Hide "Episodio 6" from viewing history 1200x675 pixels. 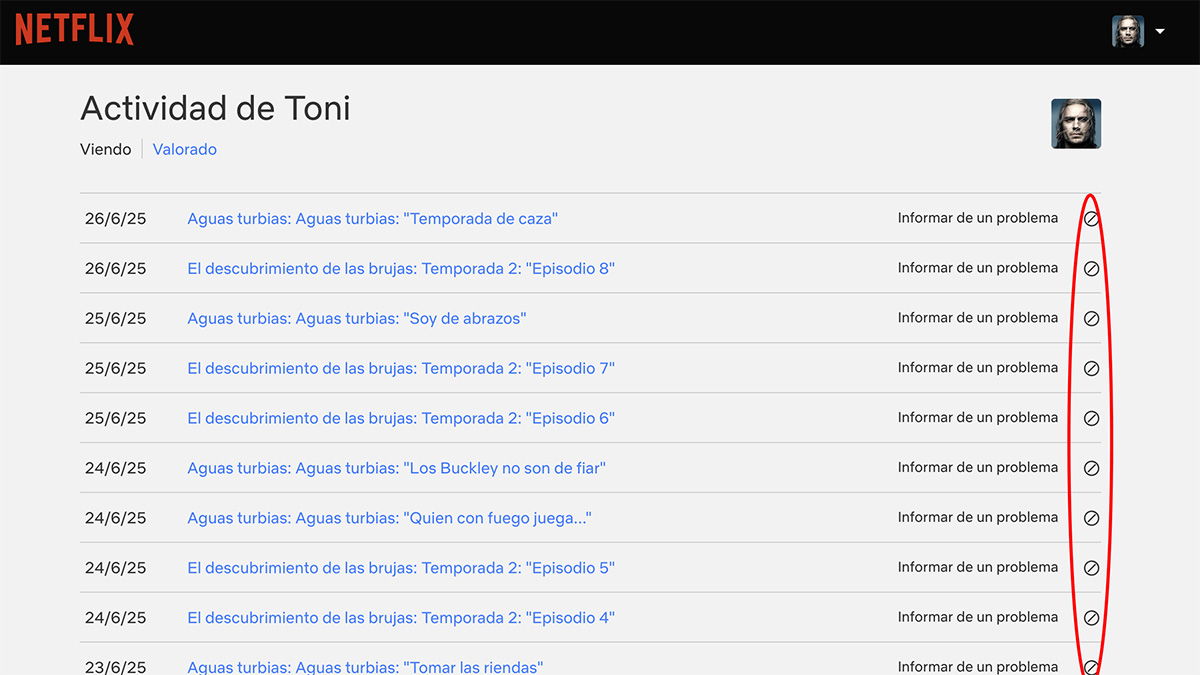[x=1092, y=418]
